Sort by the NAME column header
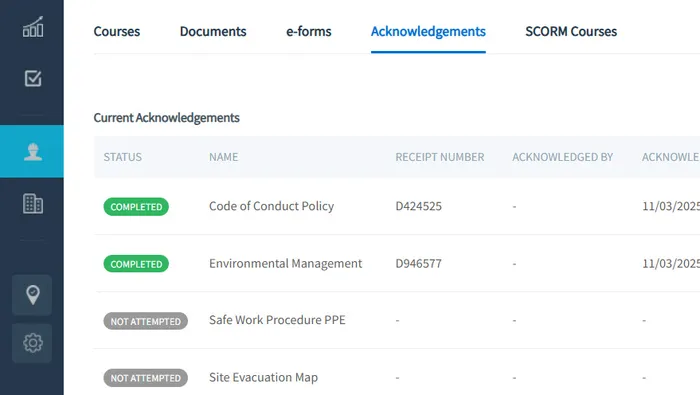The image size is (700, 395). point(223,157)
